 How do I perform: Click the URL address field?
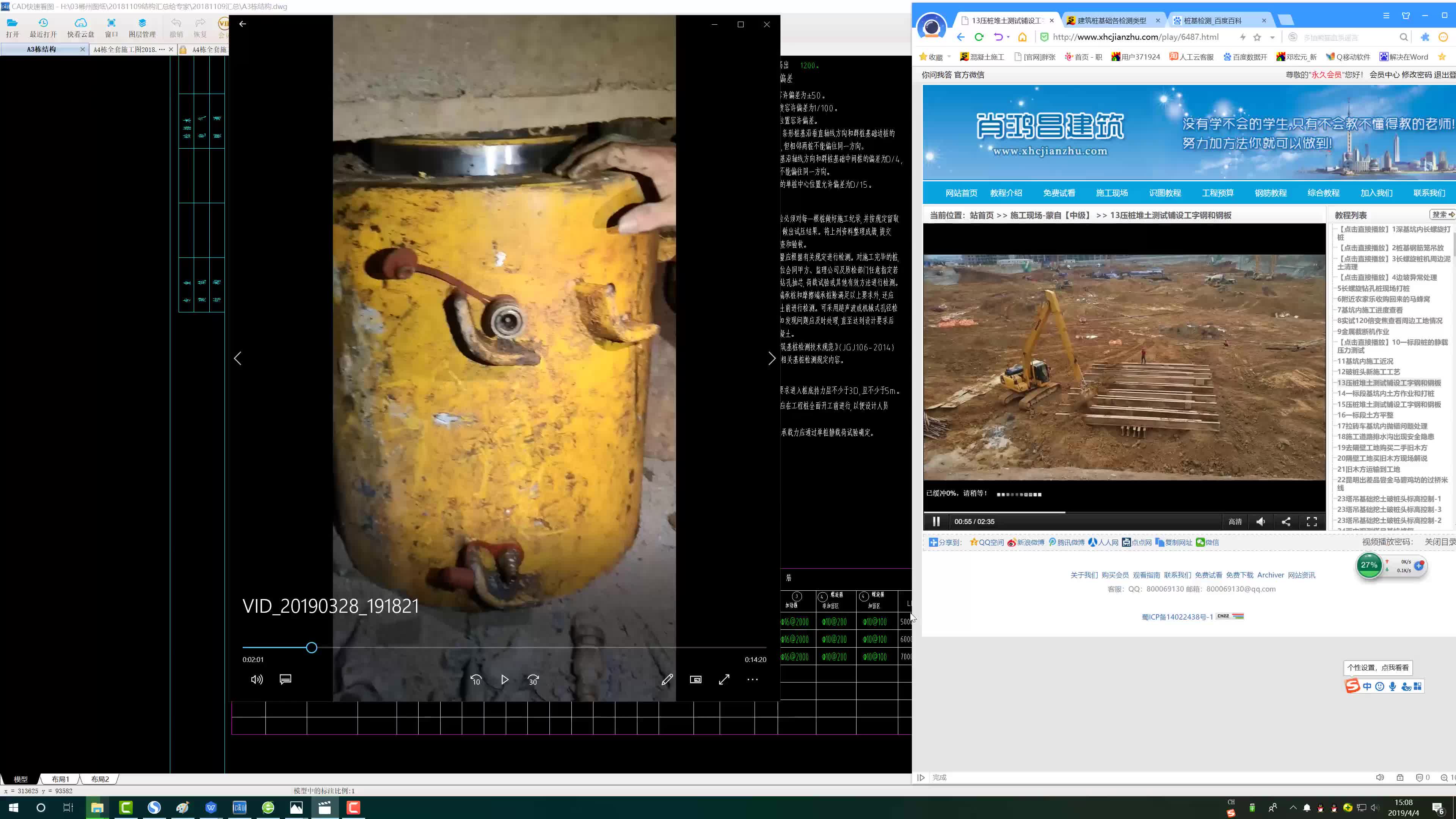click(1136, 37)
